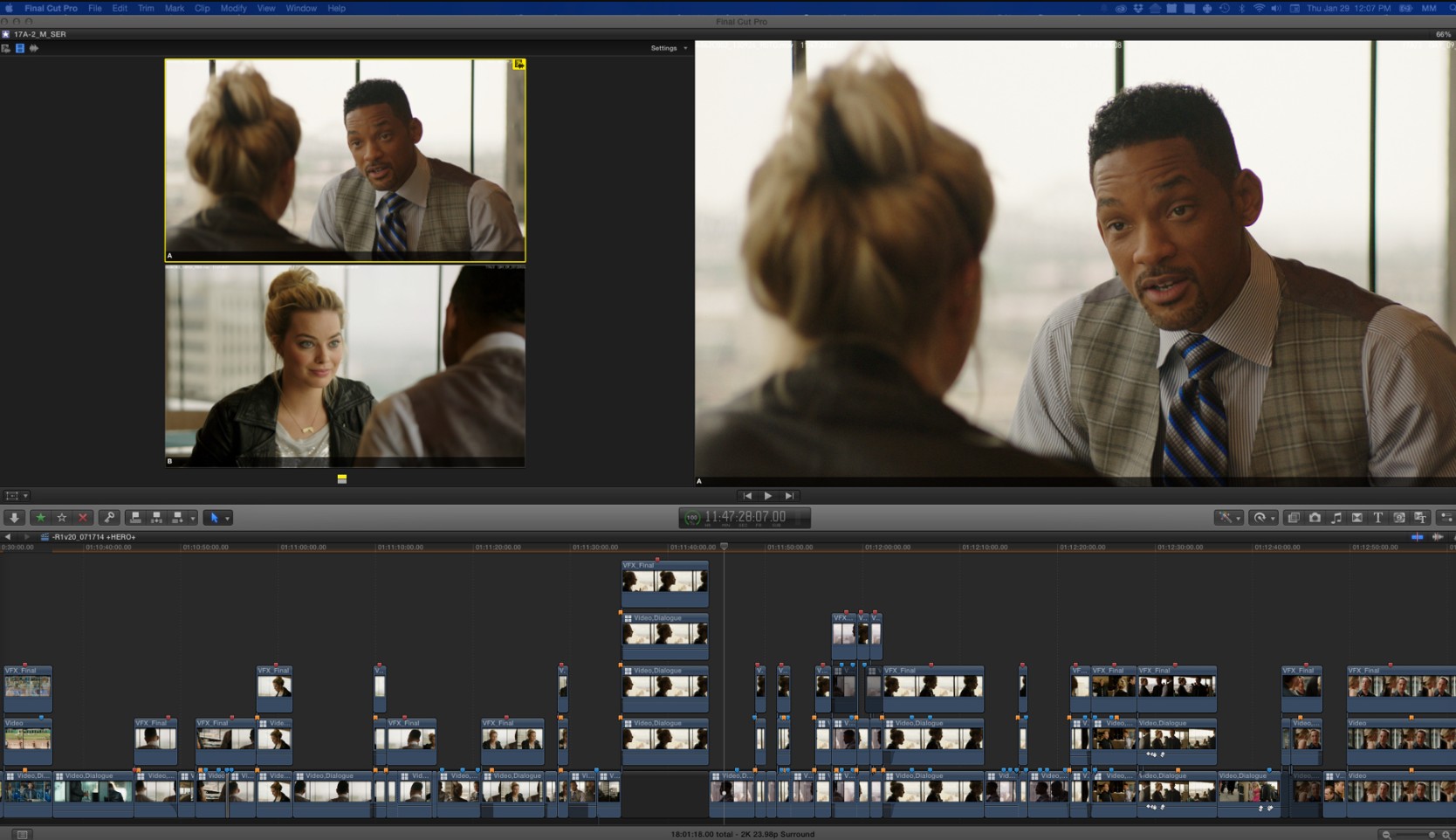Screen dimensions: 1456x840
Task: Click the Bluetooth icon in menu bar
Action: point(1241,8)
